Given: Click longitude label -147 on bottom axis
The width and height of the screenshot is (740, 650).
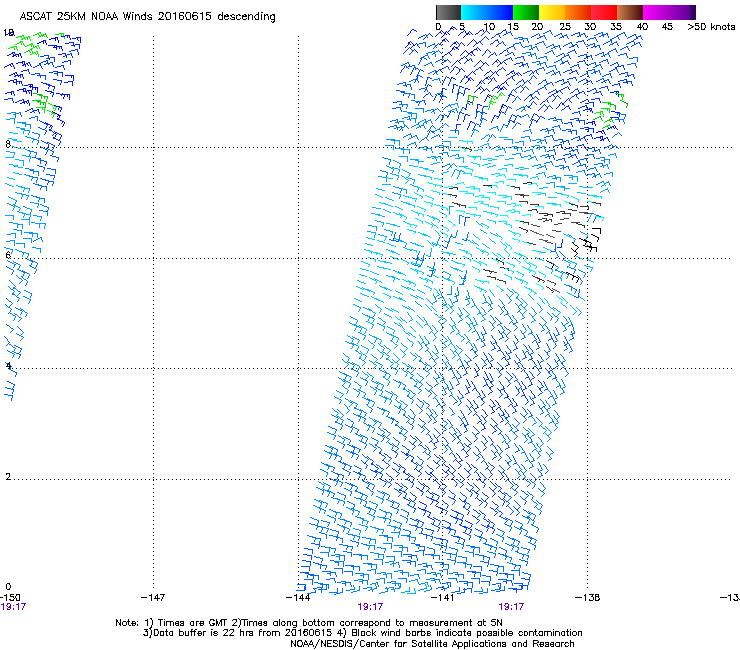Looking at the screenshot, I should click(153, 598).
